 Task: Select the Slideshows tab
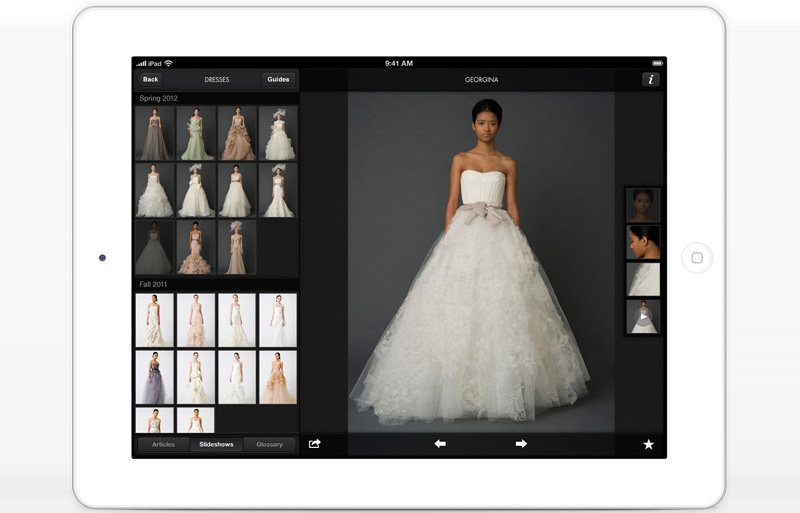(217, 445)
